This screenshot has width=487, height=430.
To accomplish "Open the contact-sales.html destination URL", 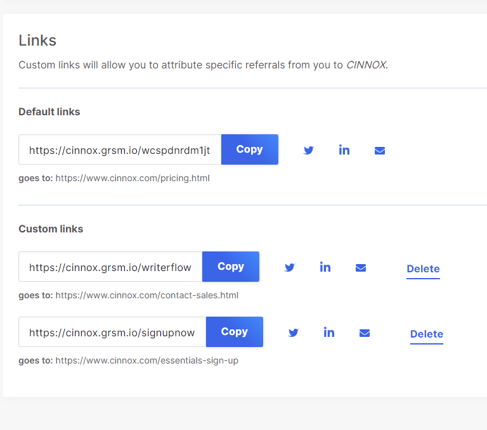I will (147, 295).
